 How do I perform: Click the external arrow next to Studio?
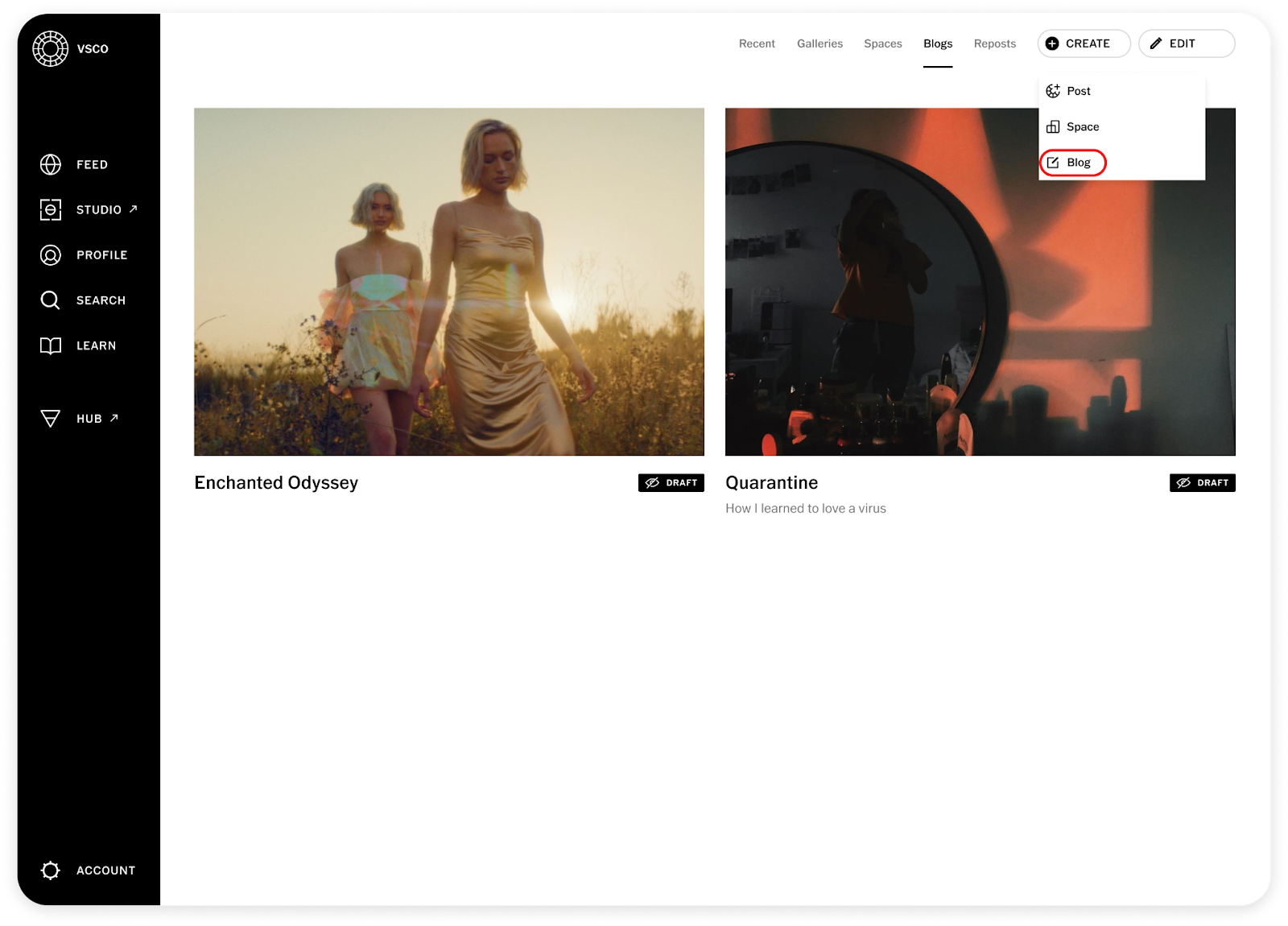pyautogui.click(x=134, y=209)
